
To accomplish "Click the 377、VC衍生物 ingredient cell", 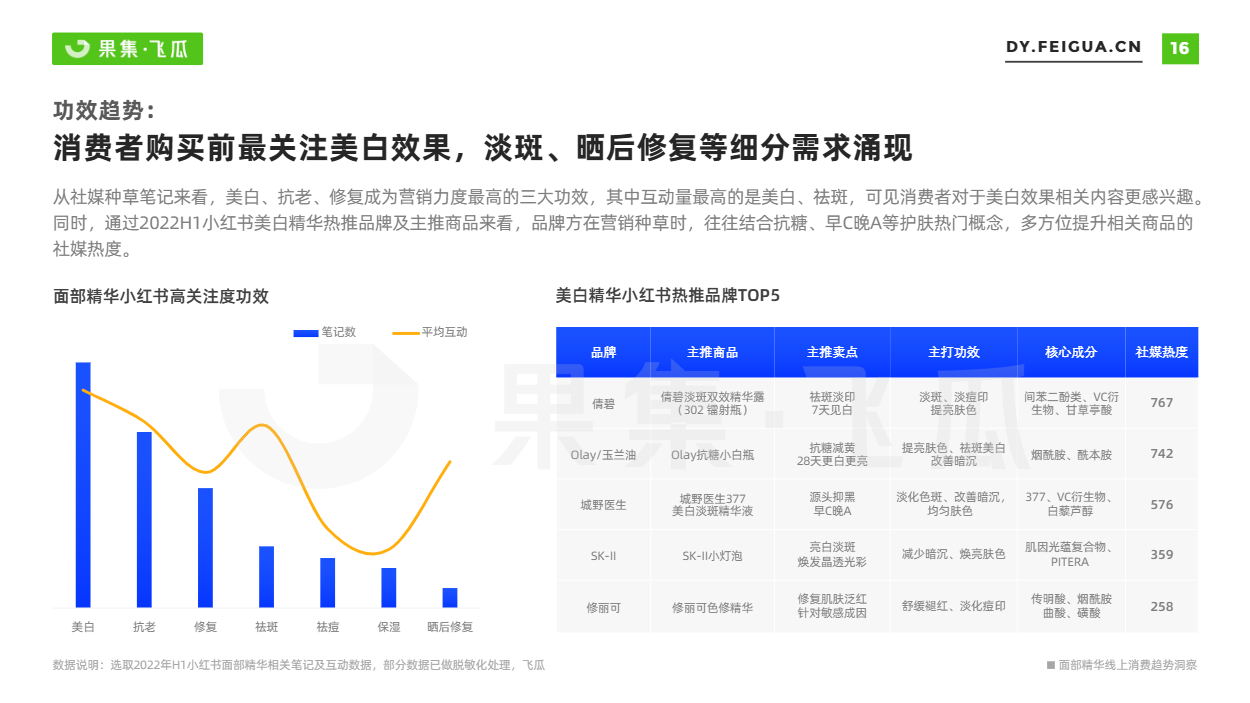I will tap(1071, 505).
